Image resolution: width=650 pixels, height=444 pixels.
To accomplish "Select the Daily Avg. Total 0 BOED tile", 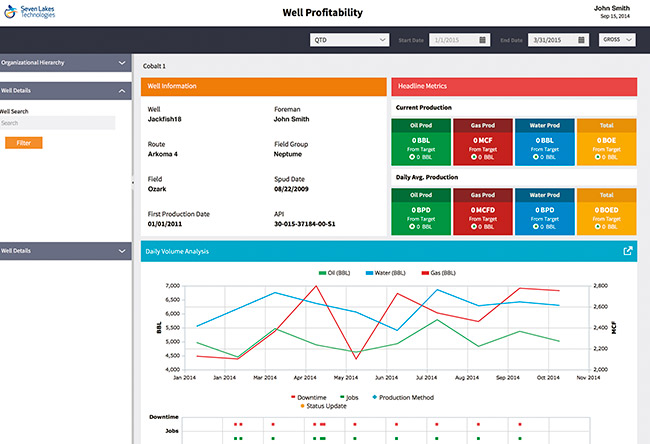I will pyautogui.click(x=606, y=212).
